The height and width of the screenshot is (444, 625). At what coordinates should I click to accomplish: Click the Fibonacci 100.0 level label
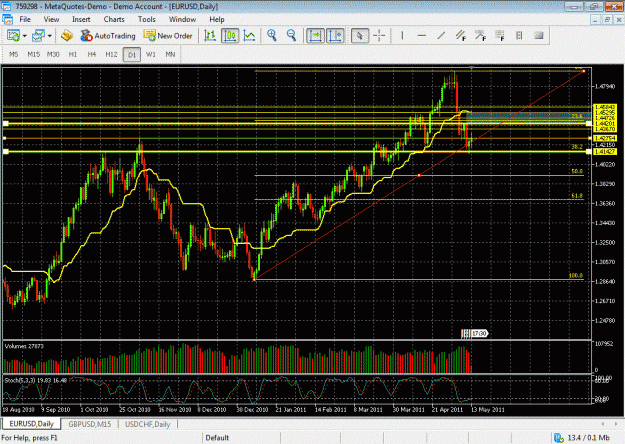tap(576, 275)
